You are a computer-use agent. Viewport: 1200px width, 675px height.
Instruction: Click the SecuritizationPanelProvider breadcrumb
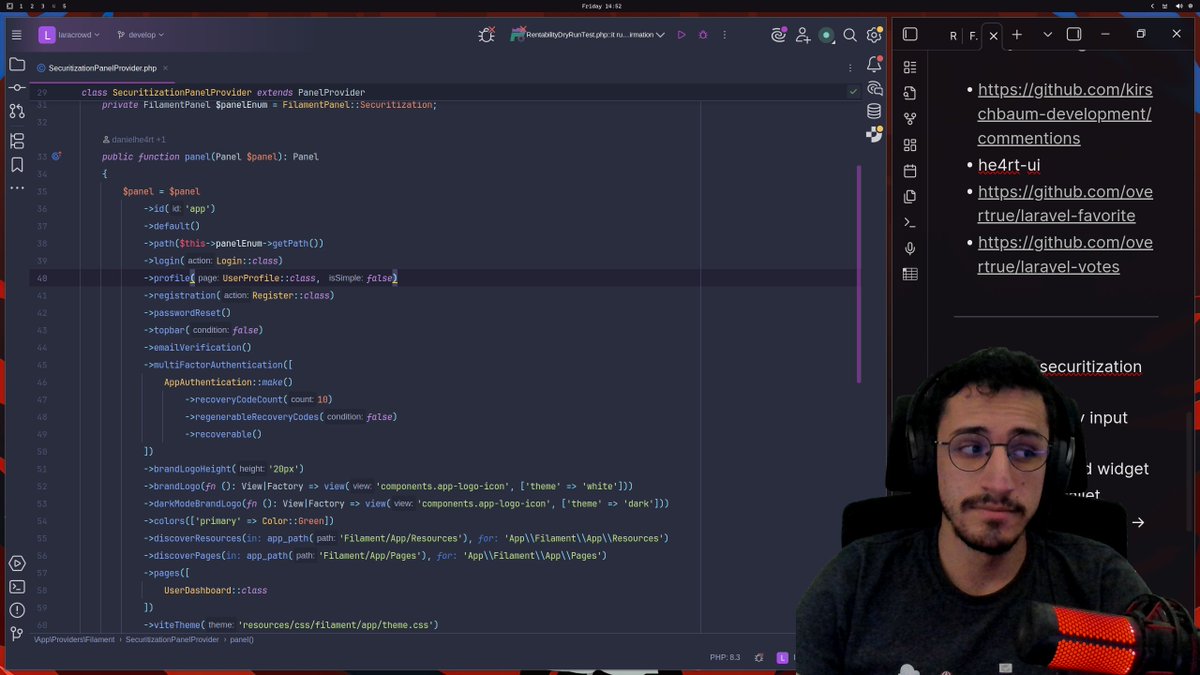click(x=172, y=639)
